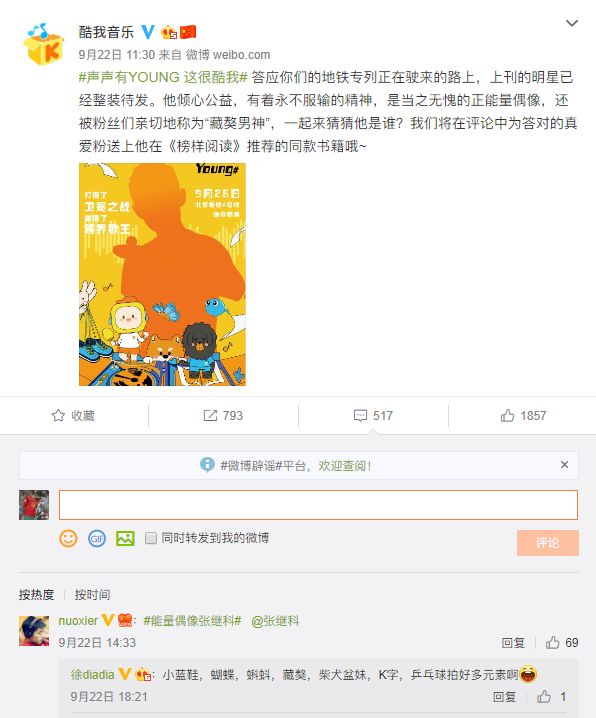Viewport: 596px width, 718px height.
Task: Repost the post showing 793 shares
Action: click(x=223, y=416)
